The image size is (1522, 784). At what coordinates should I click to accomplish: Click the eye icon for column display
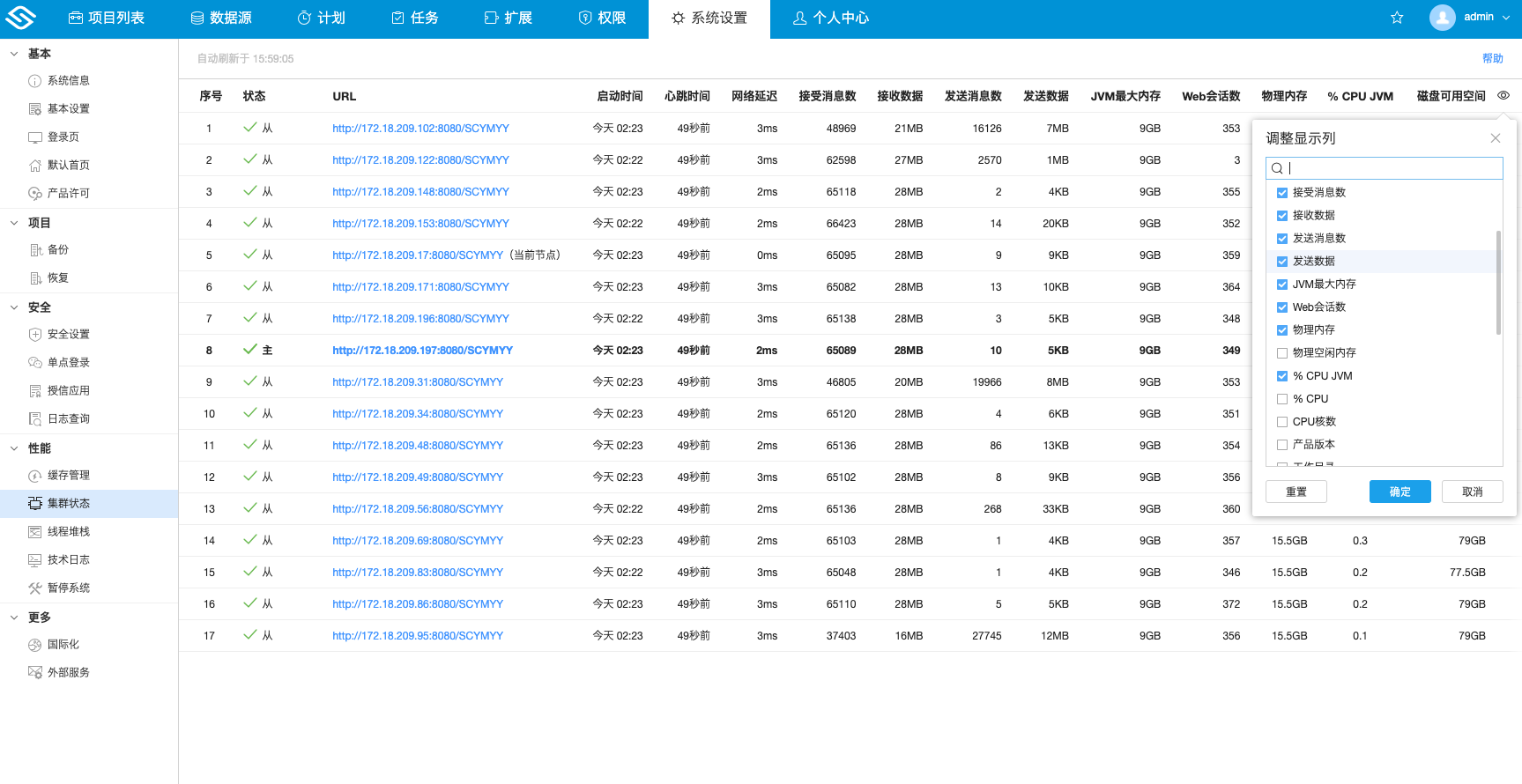click(x=1503, y=96)
